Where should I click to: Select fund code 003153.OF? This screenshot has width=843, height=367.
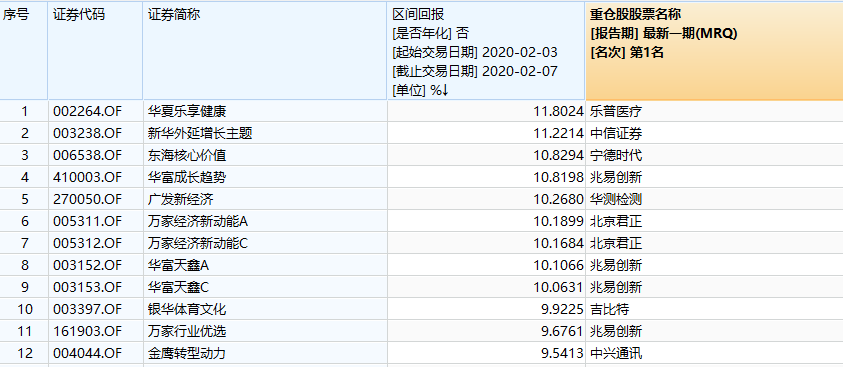coord(88,287)
